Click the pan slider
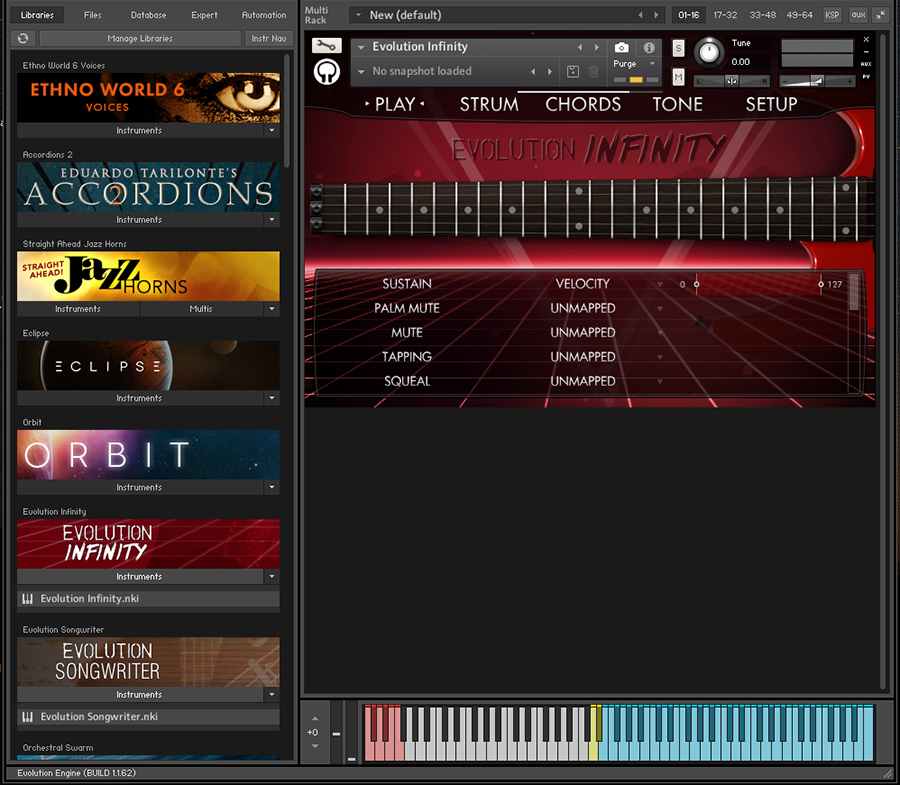Image resolution: width=900 pixels, height=785 pixels. (731, 81)
